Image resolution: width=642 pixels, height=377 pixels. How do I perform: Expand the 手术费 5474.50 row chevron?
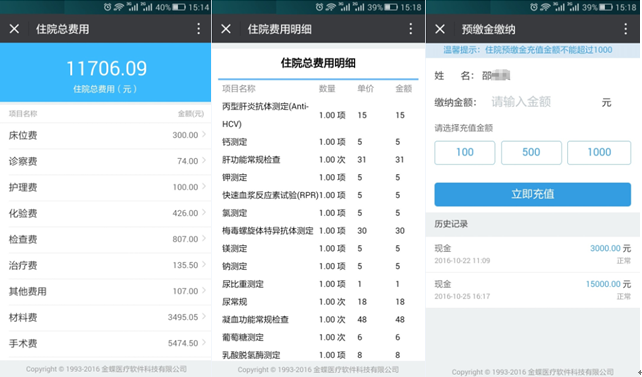[x=204, y=343]
